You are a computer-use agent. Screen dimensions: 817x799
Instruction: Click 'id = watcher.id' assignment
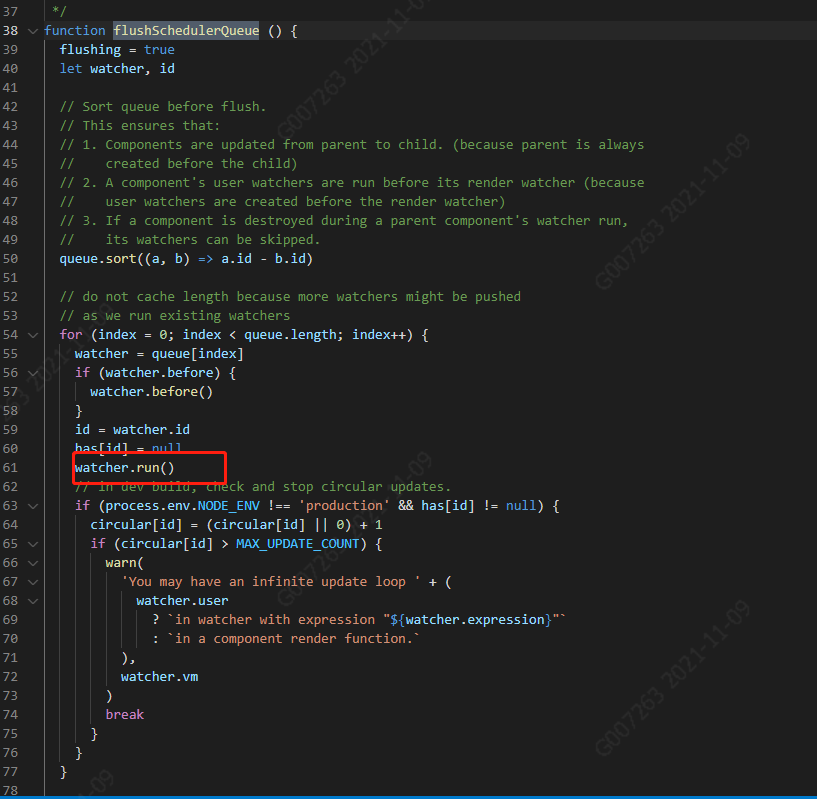tap(132, 430)
